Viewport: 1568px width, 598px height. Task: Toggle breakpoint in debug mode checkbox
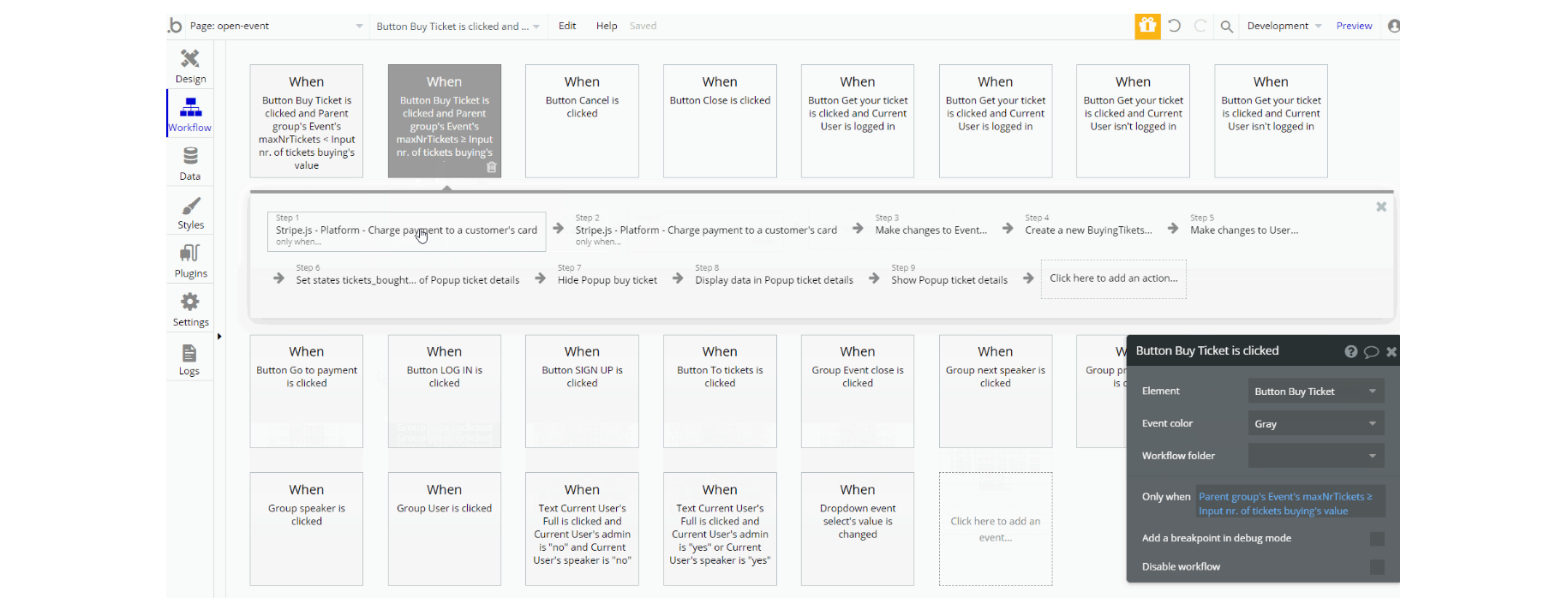1377,538
